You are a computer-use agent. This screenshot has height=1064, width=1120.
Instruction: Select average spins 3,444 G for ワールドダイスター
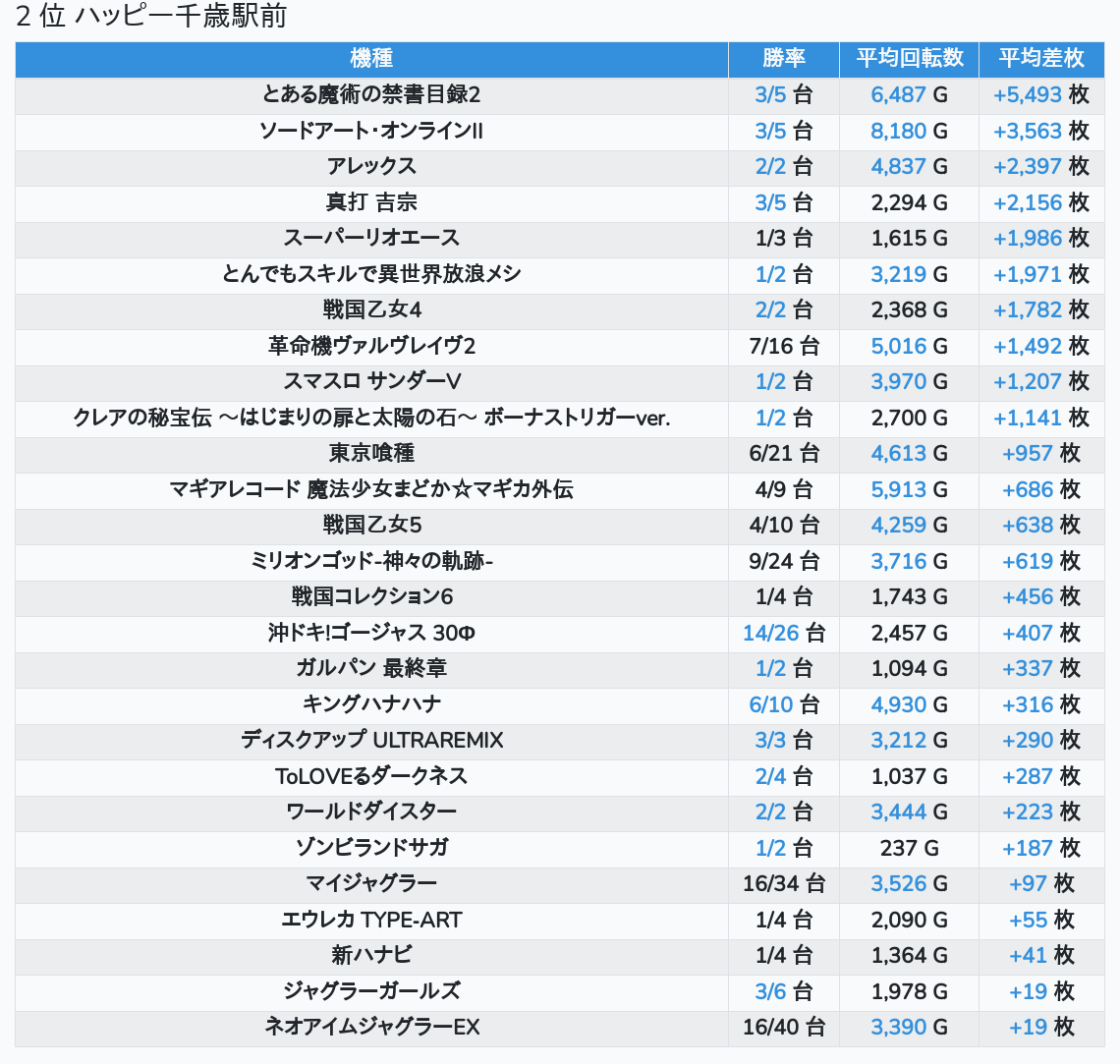pos(910,812)
